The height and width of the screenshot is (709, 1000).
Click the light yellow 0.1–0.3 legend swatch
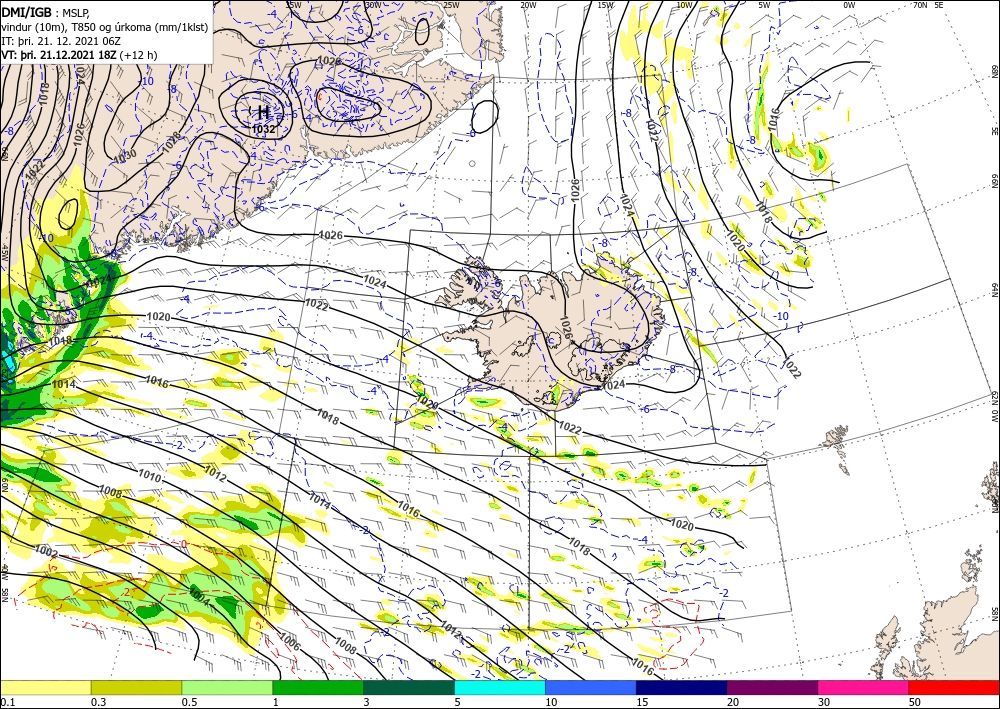tap(45, 687)
